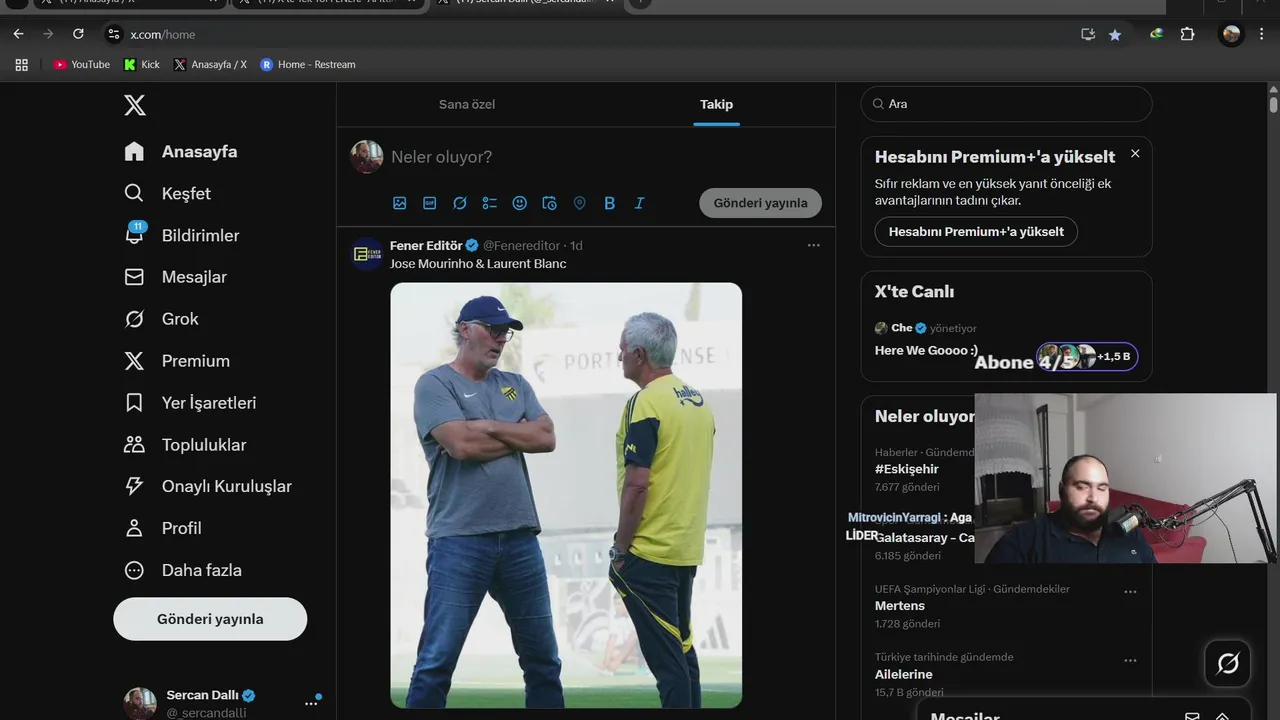
Task: Open the browser extensions puzzle icon
Action: pyautogui.click(x=1187, y=34)
